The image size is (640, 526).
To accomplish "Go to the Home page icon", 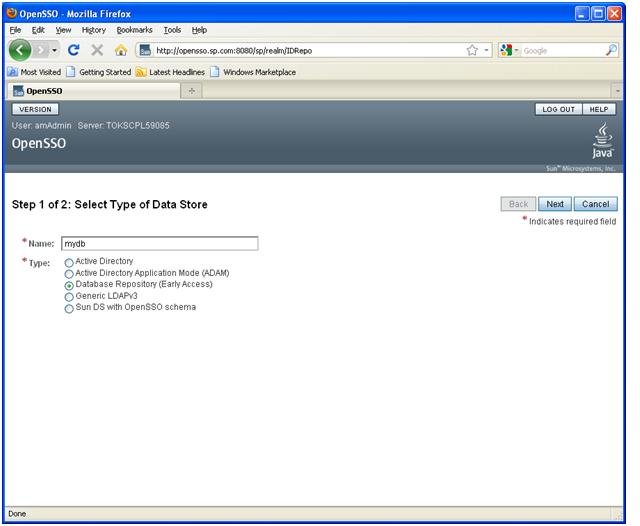I will (x=121, y=50).
